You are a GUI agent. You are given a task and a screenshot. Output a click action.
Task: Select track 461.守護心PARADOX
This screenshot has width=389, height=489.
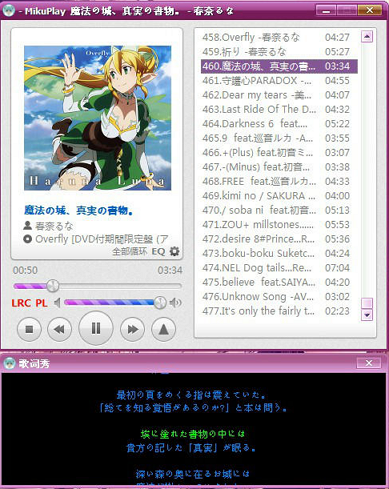pyautogui.click(x=279, y=81)
